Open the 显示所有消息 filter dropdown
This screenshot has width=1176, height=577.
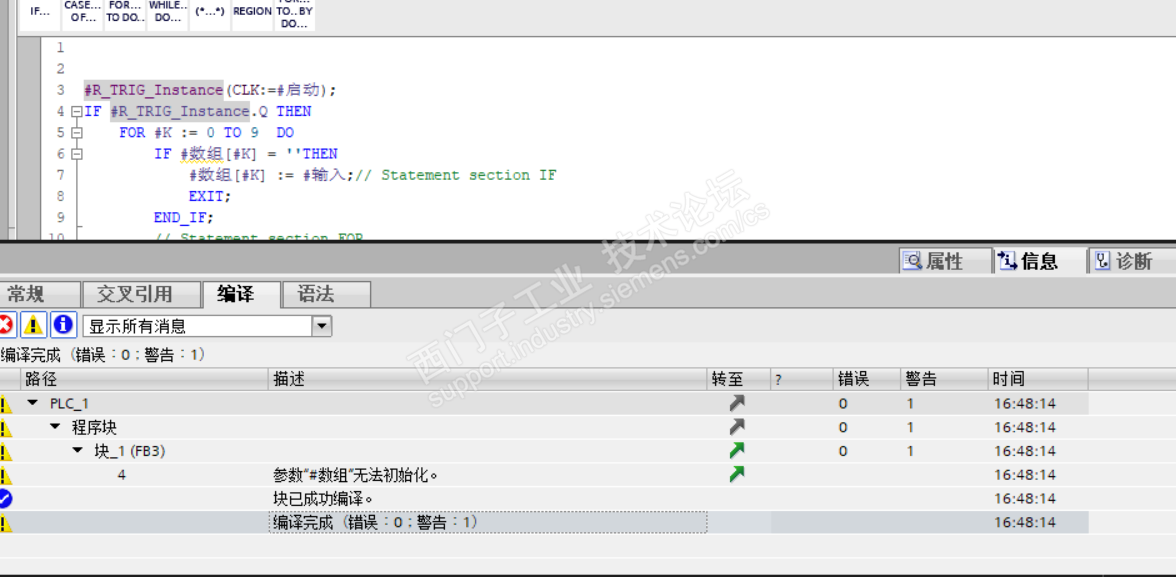(x=322, y=326)
